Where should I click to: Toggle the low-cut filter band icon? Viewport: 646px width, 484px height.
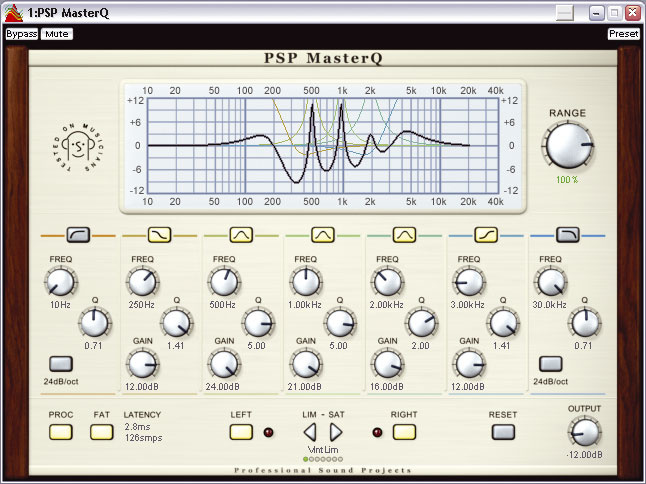point(78,235)
